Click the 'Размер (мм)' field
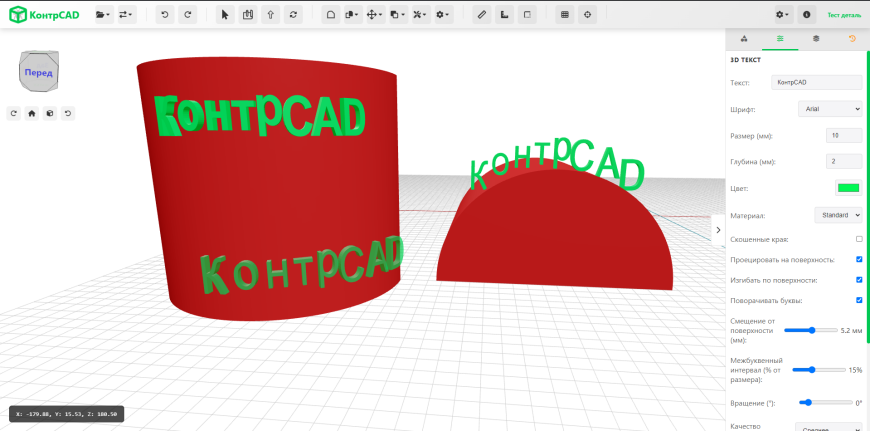Image resolution: width=870 pixels, height=431 pixels. pyautogui.click(x=844, y=135)
